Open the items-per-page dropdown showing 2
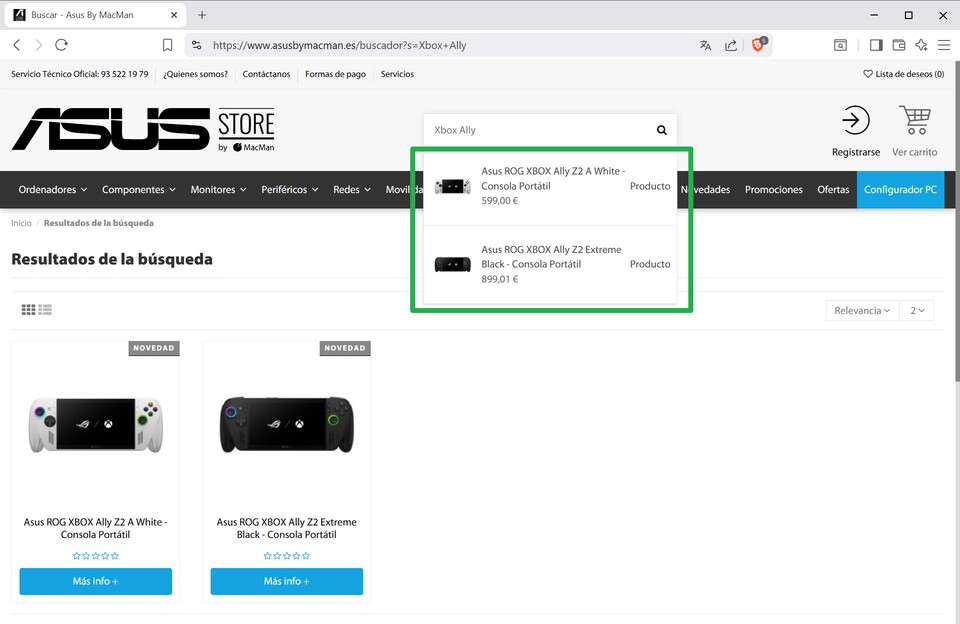 917,310
